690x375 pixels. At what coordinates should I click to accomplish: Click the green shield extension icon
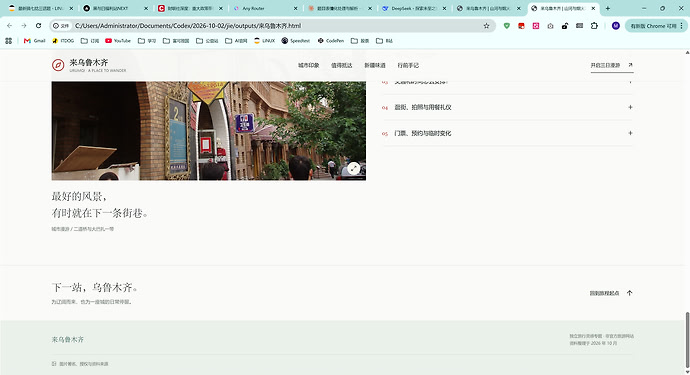point(507,26)
